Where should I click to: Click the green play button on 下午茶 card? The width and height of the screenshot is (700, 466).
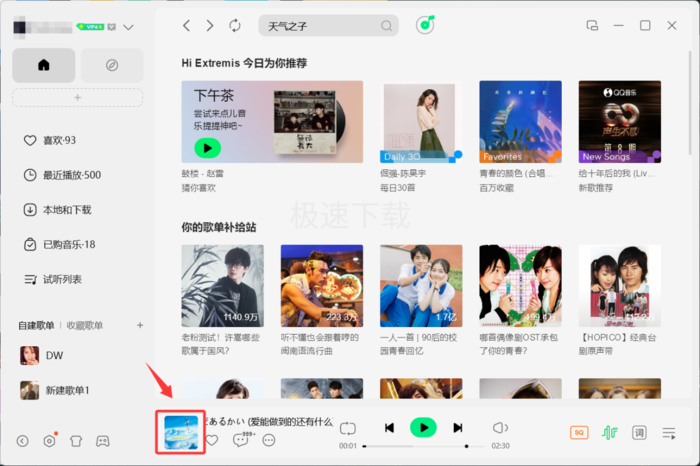click(208, 148)
